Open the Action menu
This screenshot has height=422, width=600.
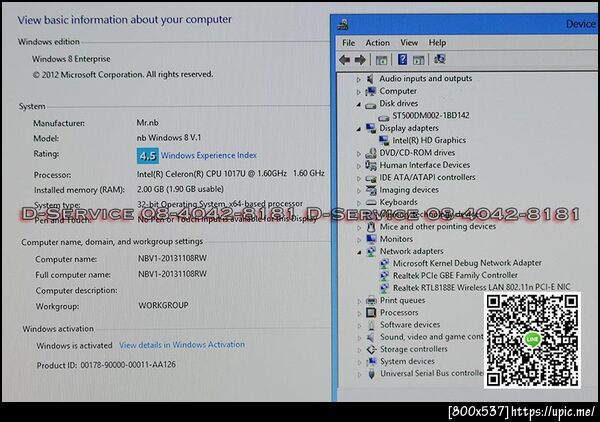tap(377, 43)
